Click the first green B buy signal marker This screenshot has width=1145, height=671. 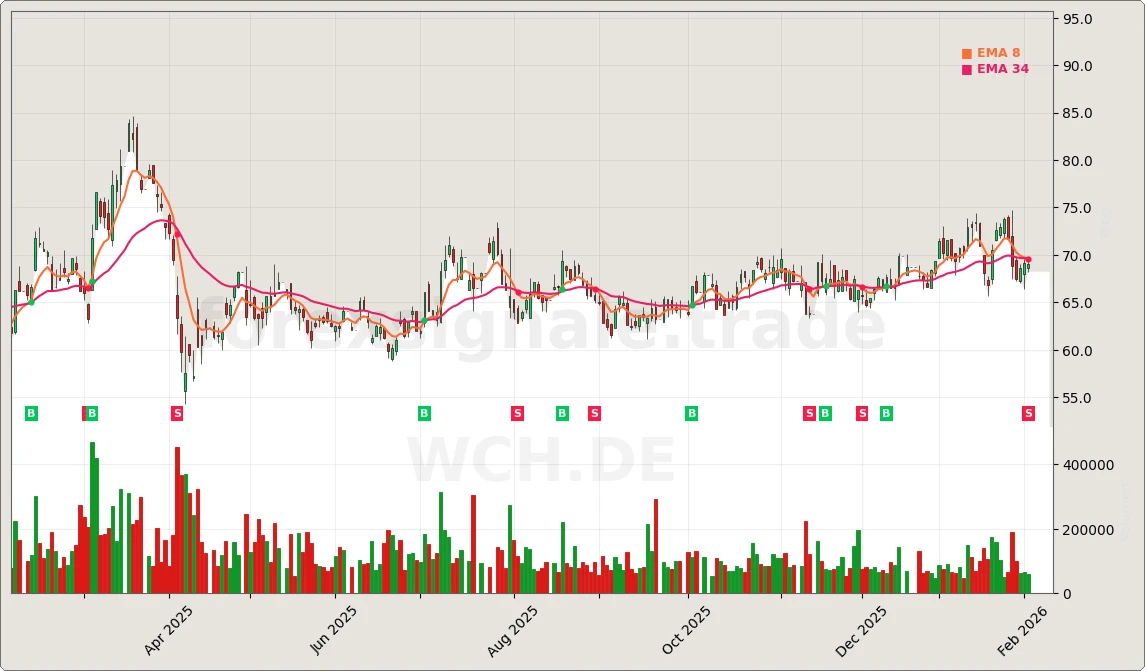[x=31, y=413]
